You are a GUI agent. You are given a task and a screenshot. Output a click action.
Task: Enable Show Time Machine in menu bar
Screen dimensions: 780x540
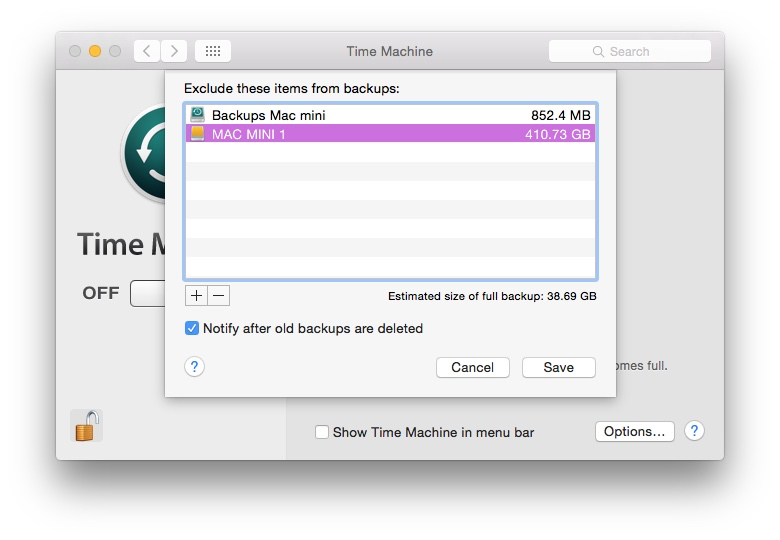tap(322, 432)
